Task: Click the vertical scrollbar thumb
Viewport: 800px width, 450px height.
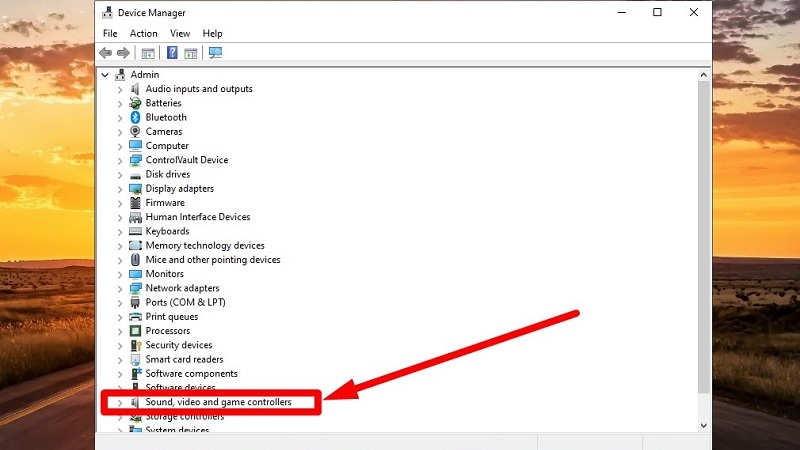Action: 704,237
